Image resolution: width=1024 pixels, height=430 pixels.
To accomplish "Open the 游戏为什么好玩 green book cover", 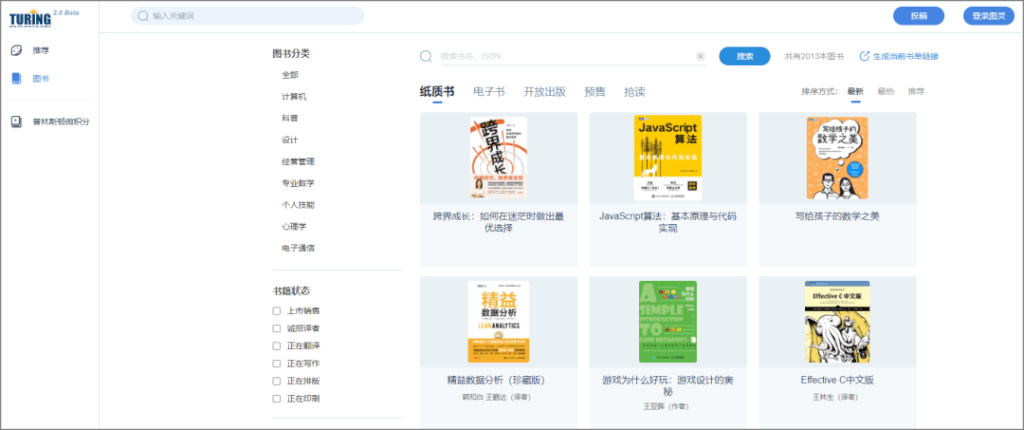I will (x=667, y=322).
